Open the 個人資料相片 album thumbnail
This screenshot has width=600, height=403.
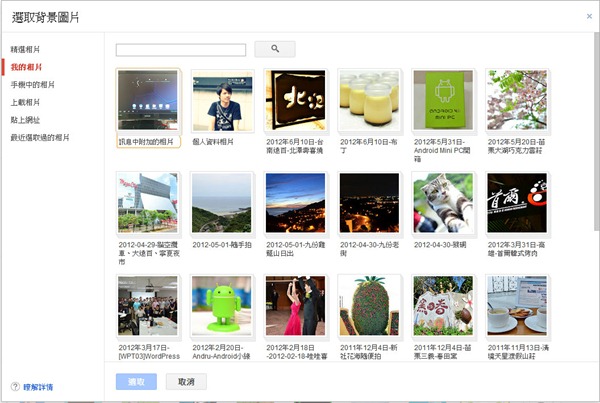pyautogui.click(x=222, y=100)
